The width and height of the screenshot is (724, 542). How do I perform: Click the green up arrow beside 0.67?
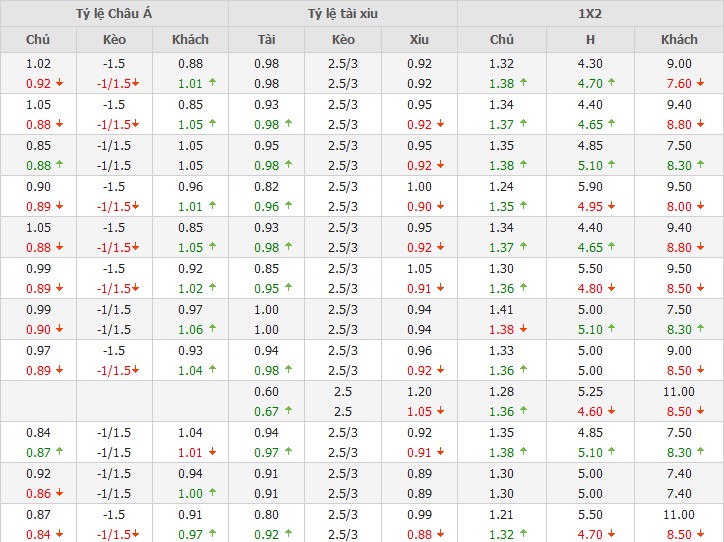coord(288,412)
